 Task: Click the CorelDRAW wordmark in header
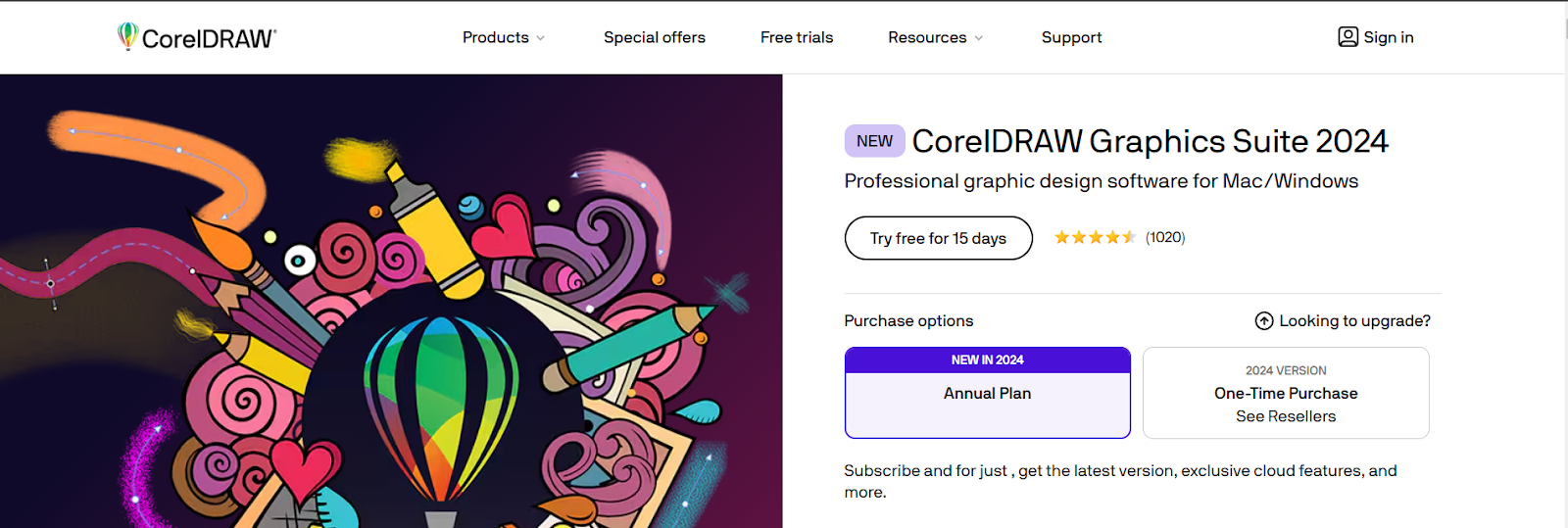click(209, 38)
